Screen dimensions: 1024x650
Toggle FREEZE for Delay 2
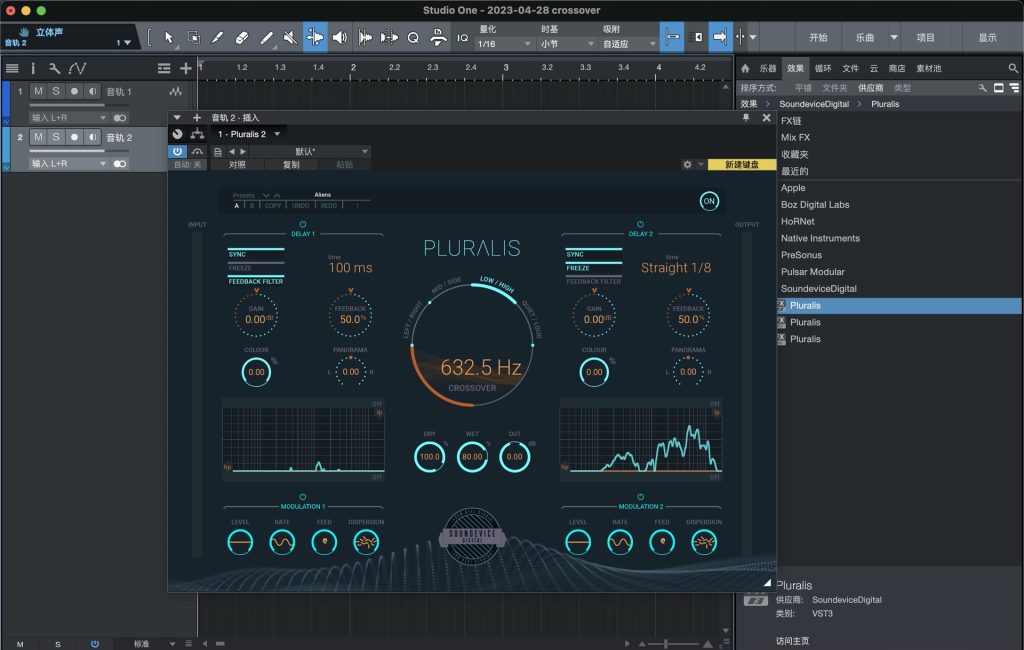click(594, 267)
